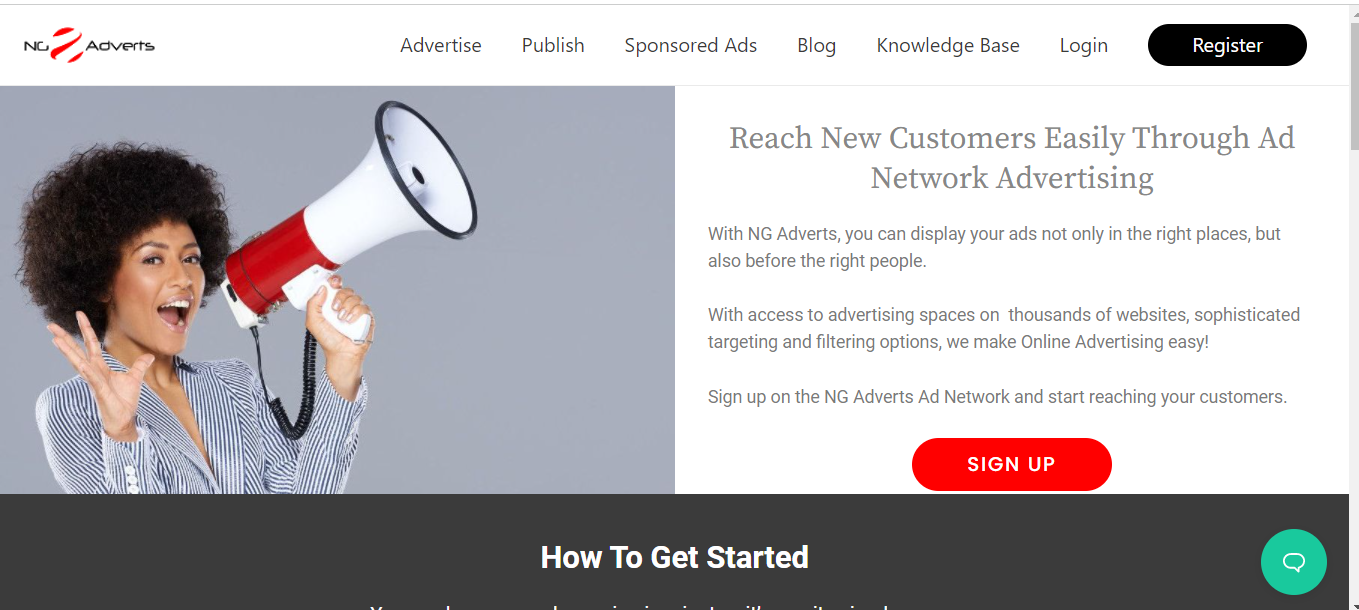Image resolution: width=1359 pixels, height=610 pixels.
Task: Click the red SIGN UP button
Action: click(x=1011, y=464)
